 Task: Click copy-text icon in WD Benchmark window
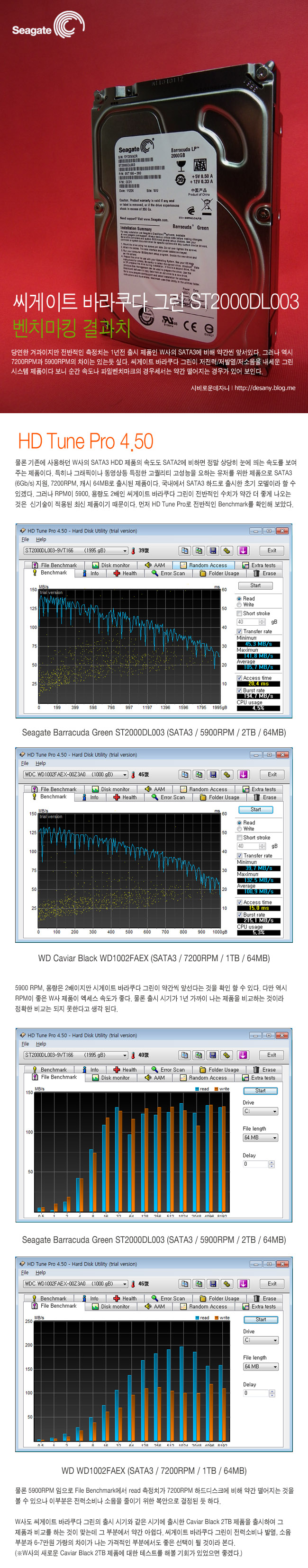tap(184, 774)
